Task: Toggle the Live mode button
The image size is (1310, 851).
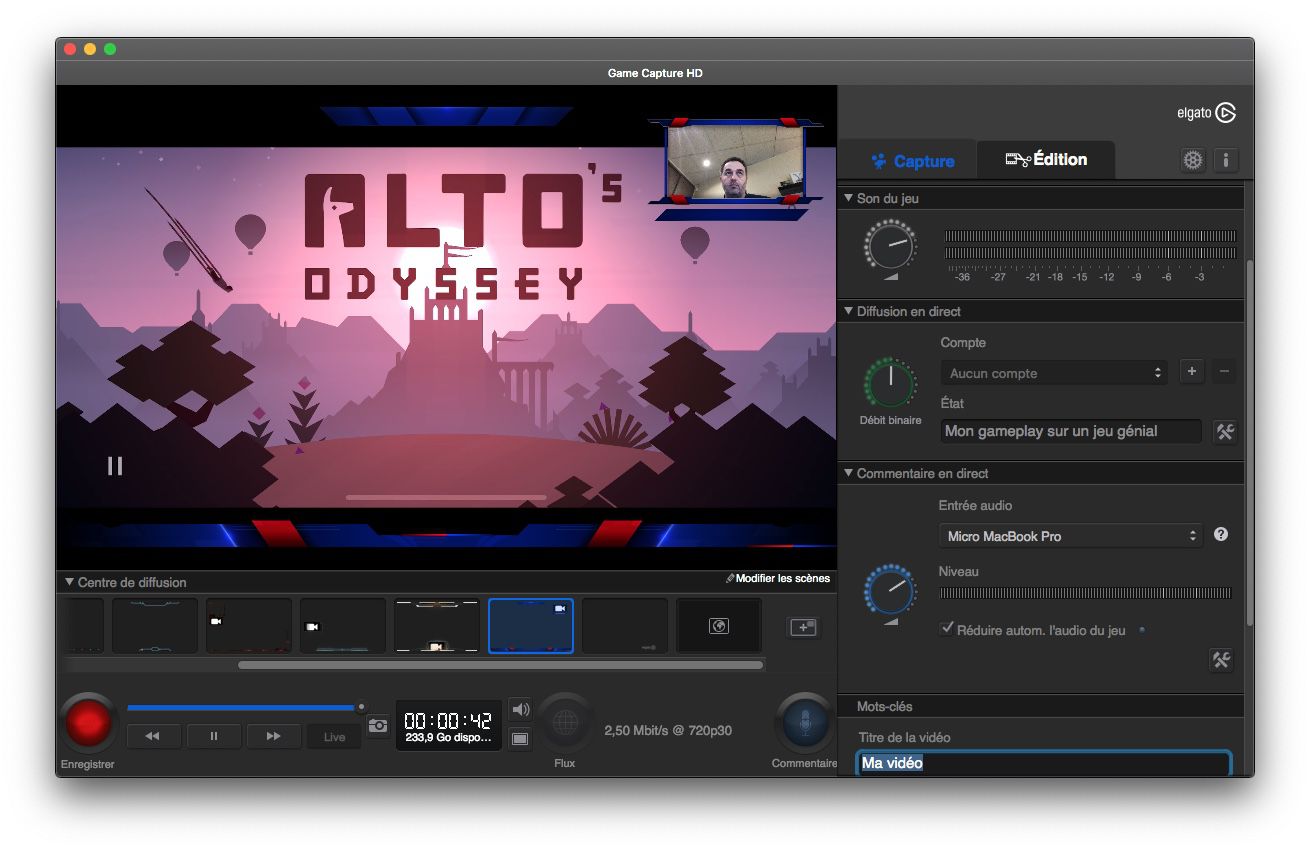Action: click(x=334, y=736)
